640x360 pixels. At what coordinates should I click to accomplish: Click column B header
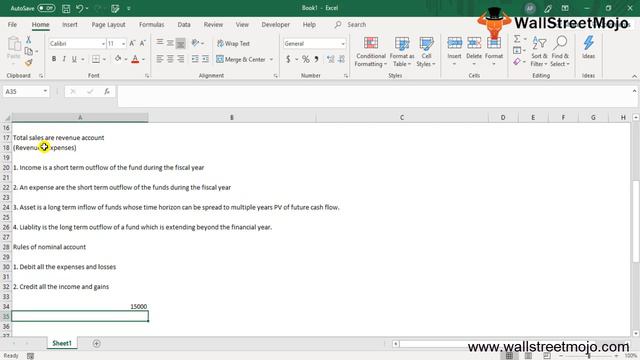point(232,118)
